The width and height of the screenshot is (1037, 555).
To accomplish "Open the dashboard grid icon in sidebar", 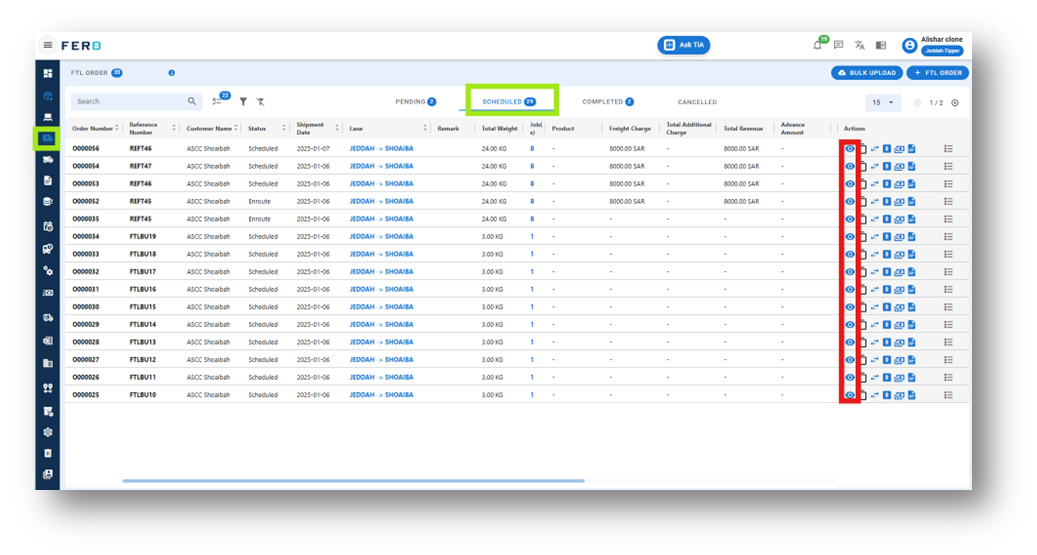I will tap(48, 73).
